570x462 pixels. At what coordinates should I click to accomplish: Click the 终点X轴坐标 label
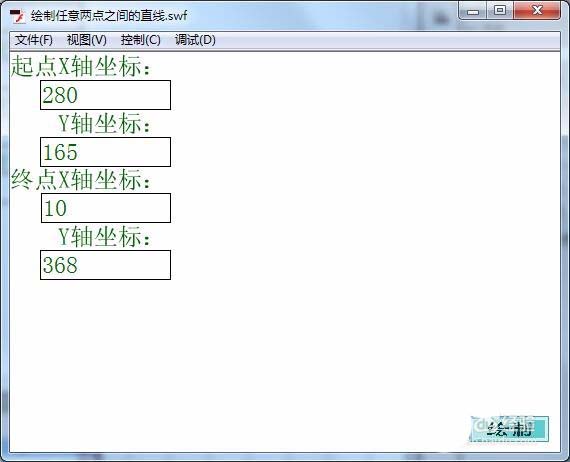[80, 180]
